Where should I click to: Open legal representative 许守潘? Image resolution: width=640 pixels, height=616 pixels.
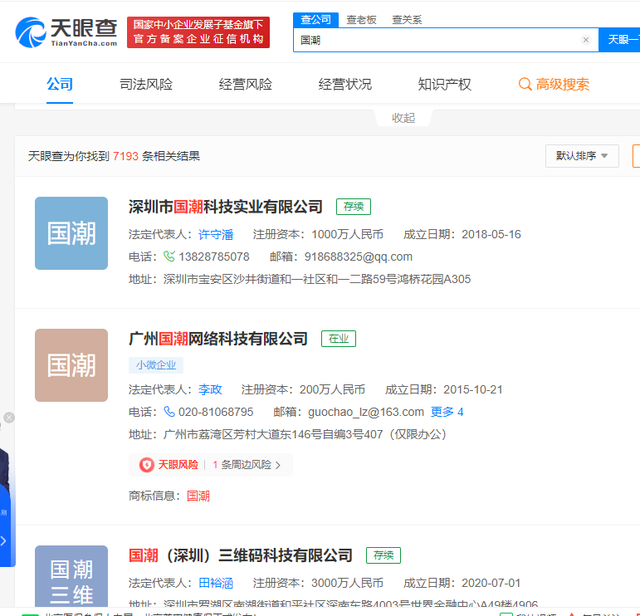tap(216, 234)
